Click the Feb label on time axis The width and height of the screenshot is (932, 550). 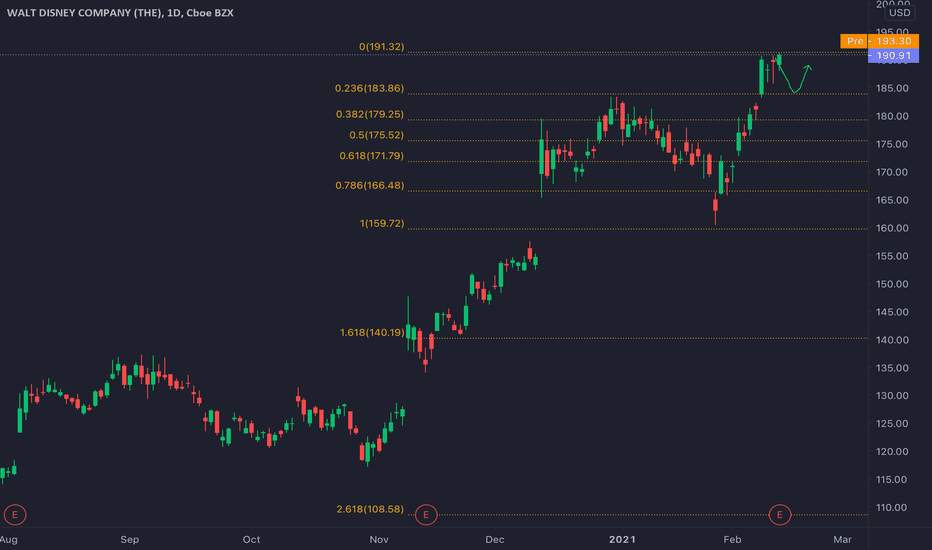732,539
